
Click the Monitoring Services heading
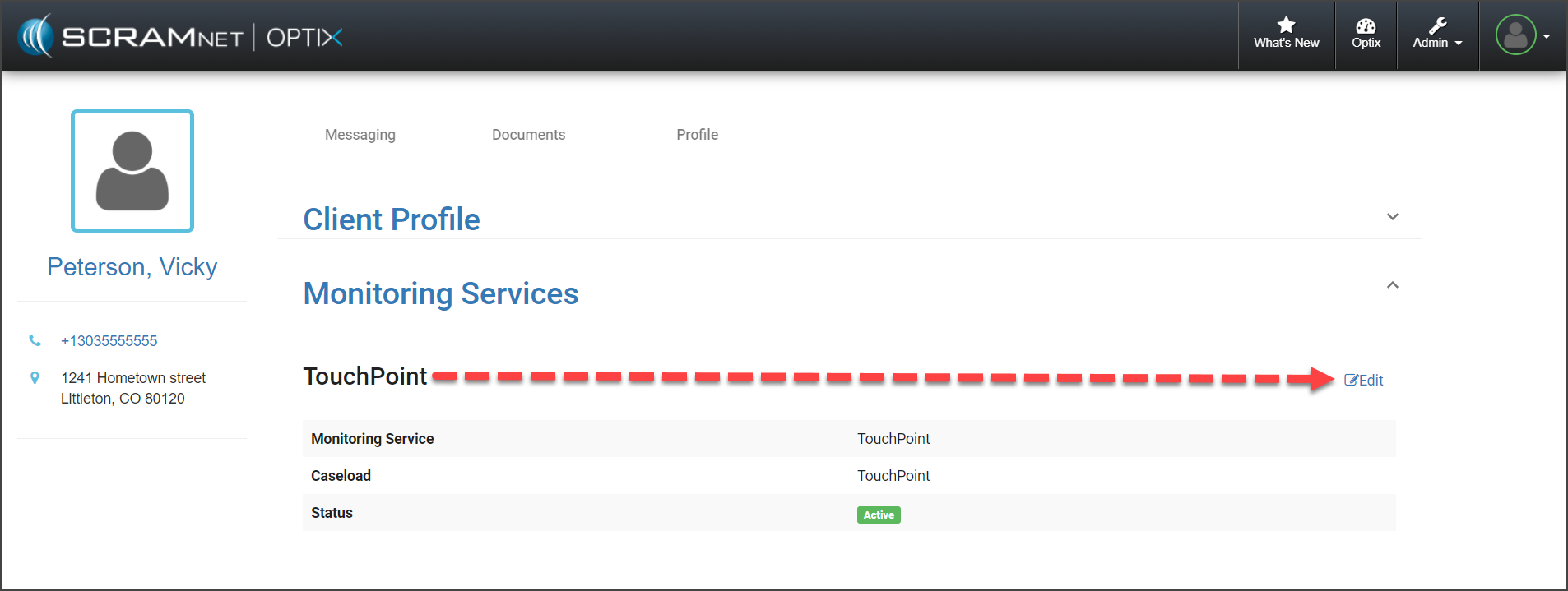tap(441, 293)
